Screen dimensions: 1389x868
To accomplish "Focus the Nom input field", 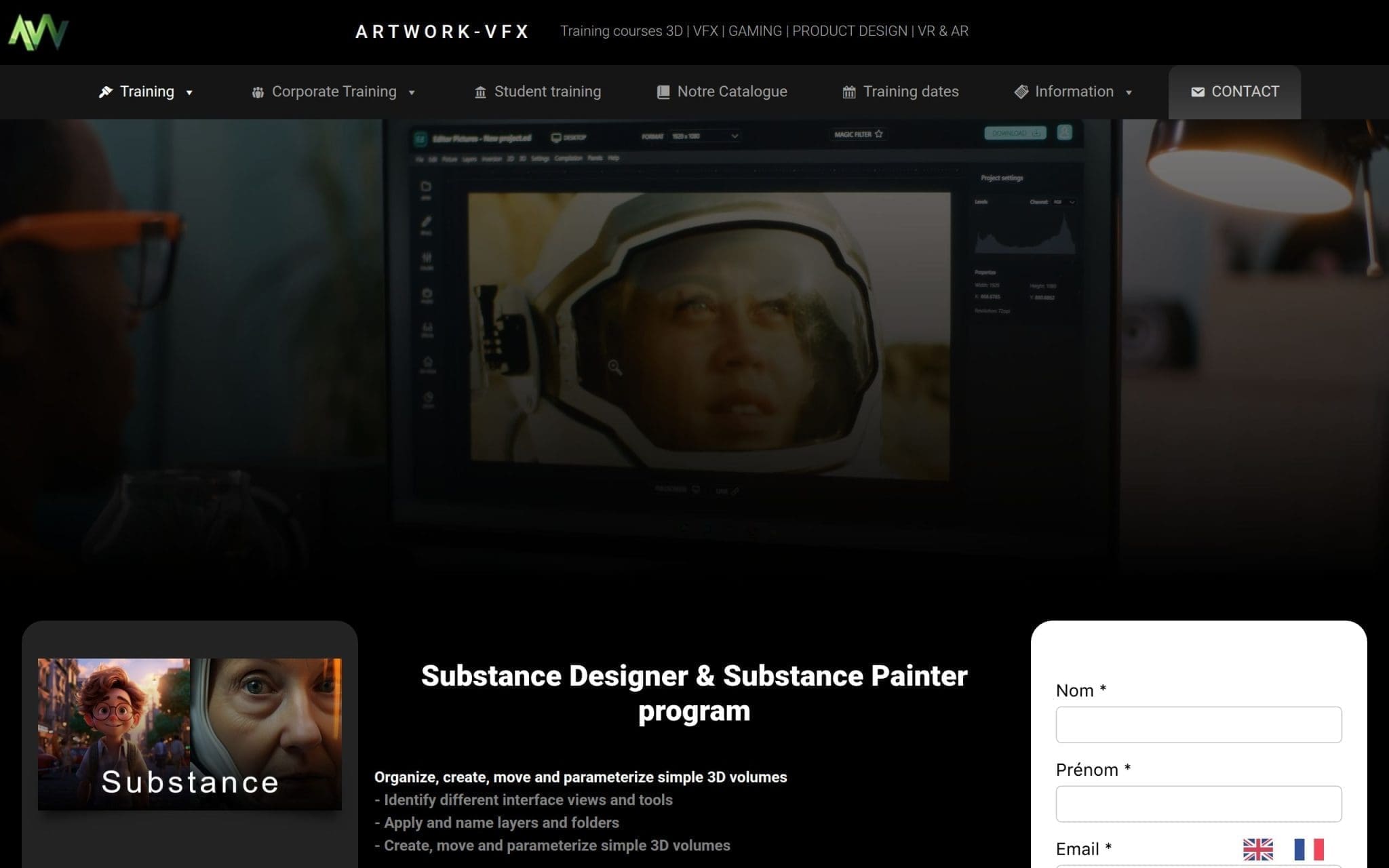I will click(x=1198, y=724).
